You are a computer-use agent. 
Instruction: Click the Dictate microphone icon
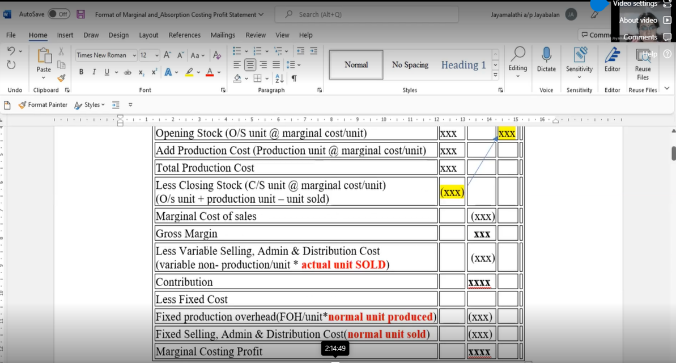546,55
